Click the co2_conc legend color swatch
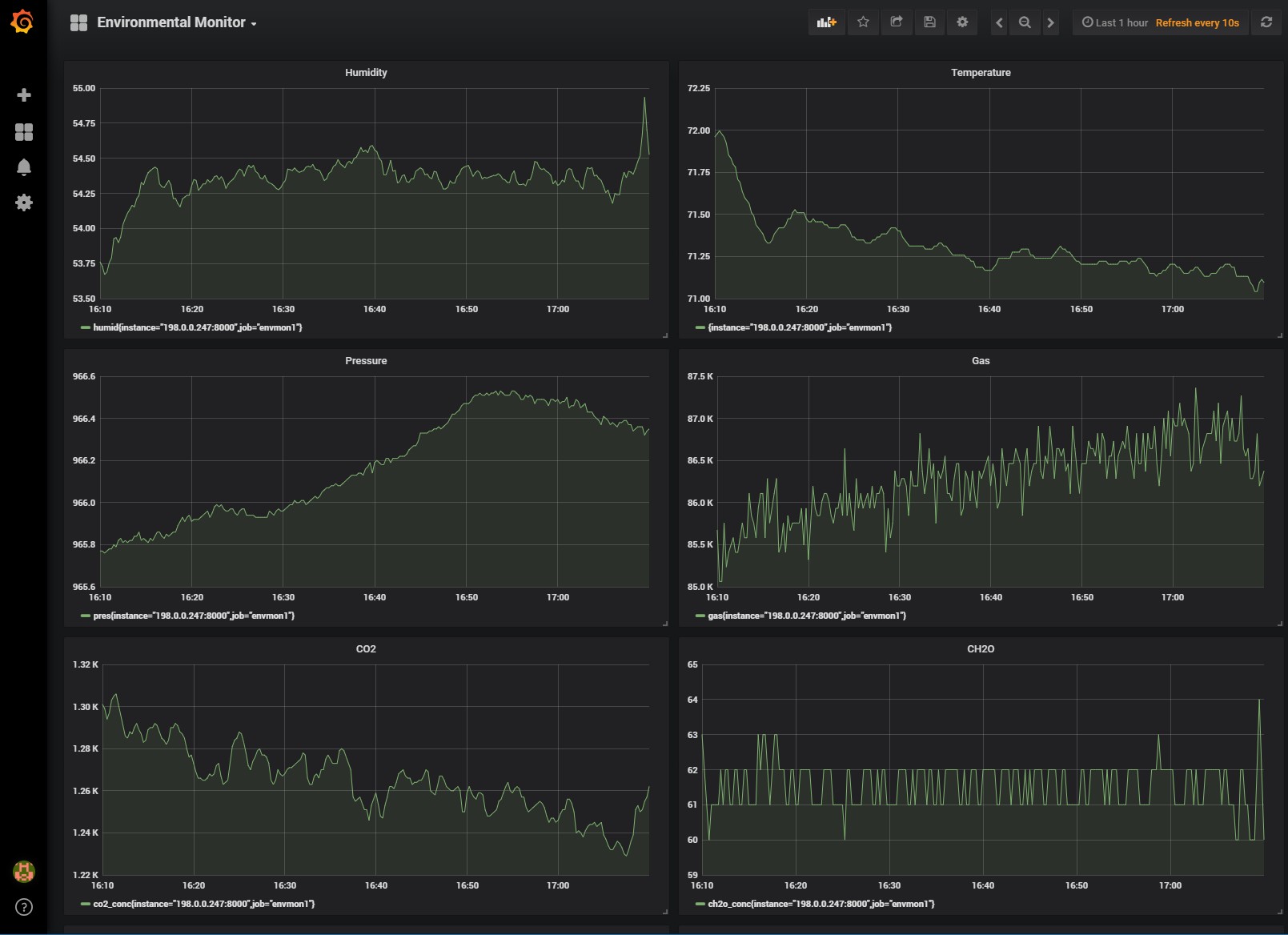Image resolution: width=1288 pixels, height=935 pixels. tap(85, 904)
